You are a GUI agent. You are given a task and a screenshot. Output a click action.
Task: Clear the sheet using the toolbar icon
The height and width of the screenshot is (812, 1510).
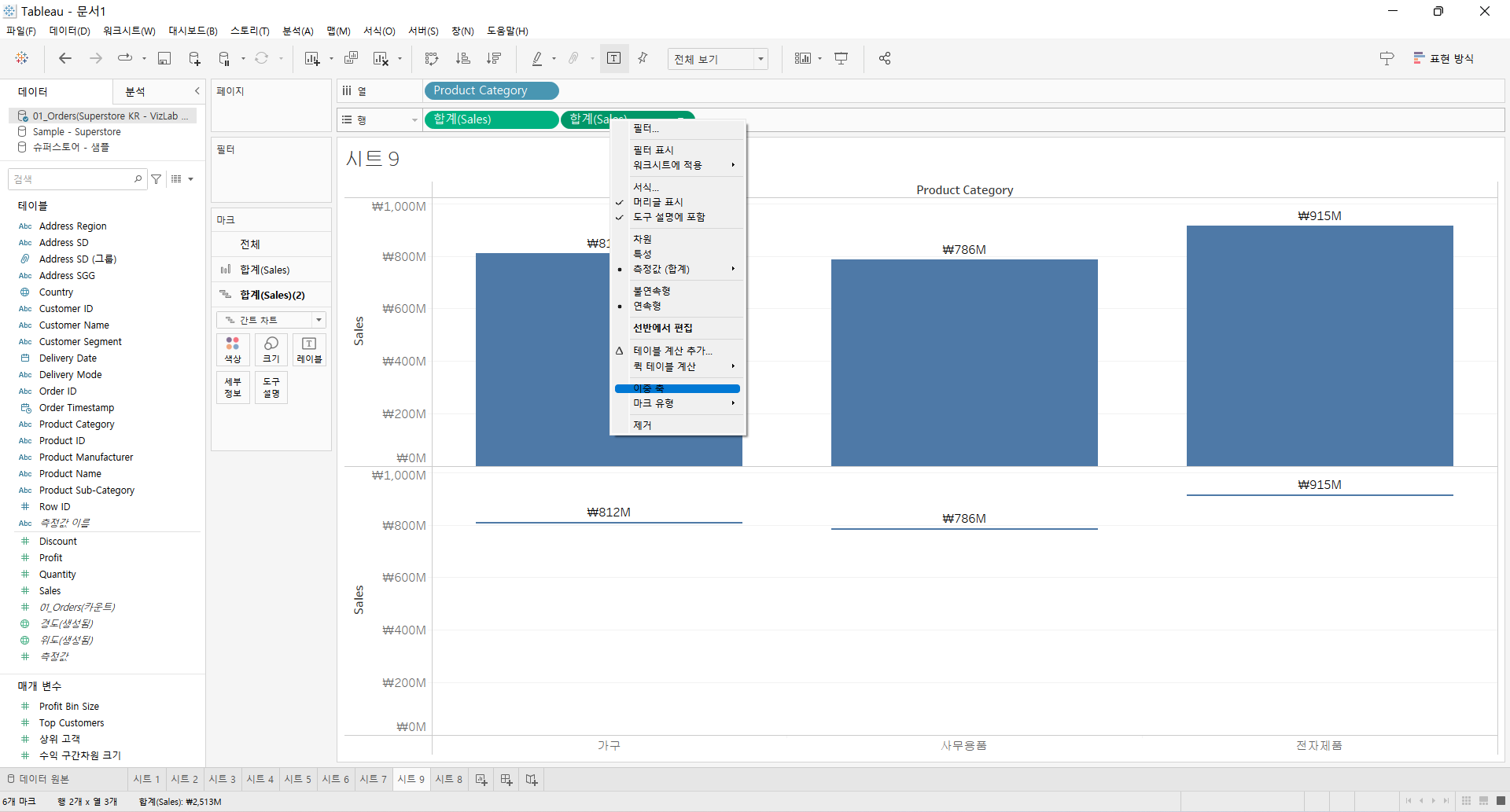point(381,58)
